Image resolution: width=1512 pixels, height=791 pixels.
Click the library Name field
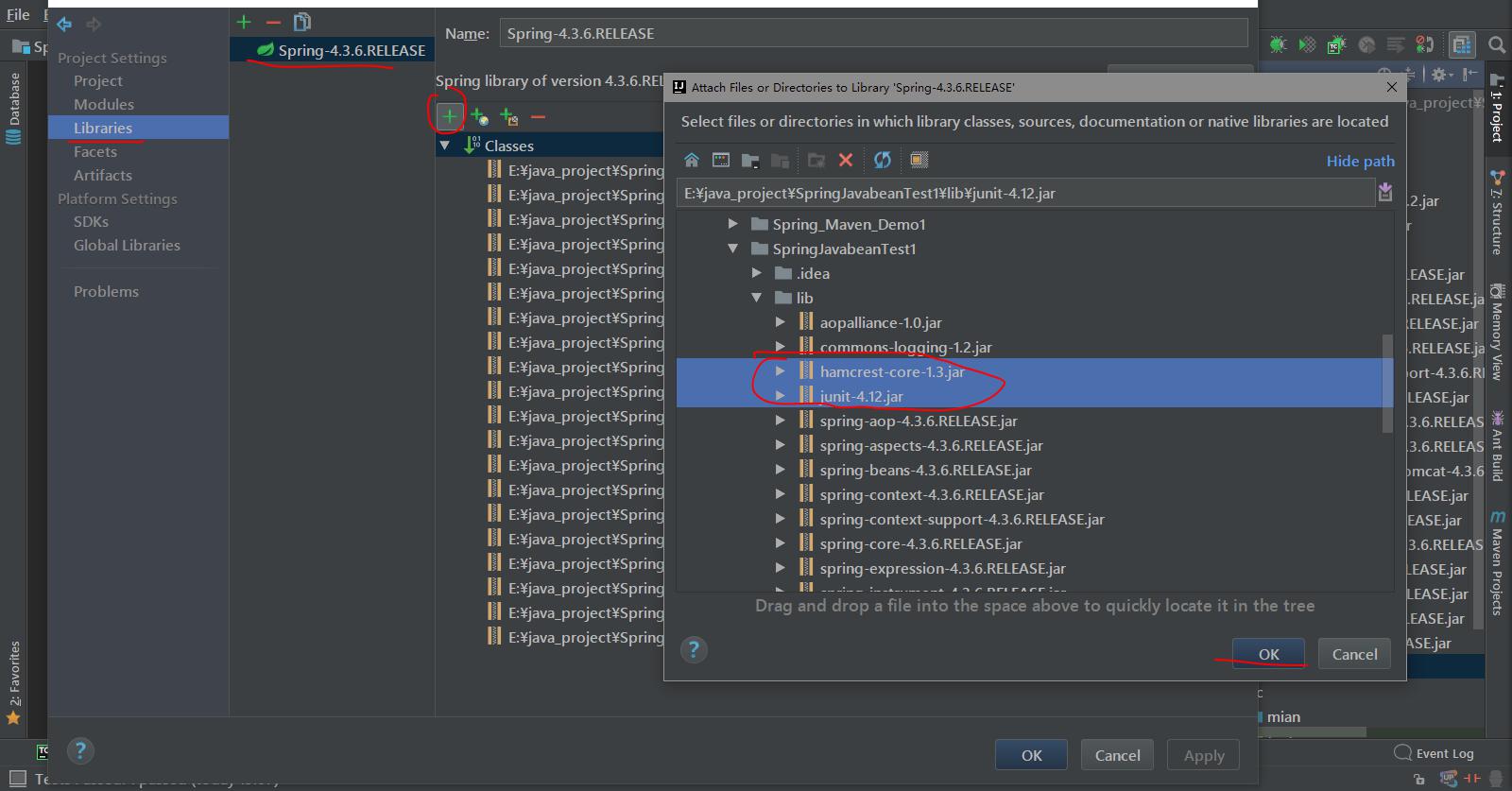(873, 33)
